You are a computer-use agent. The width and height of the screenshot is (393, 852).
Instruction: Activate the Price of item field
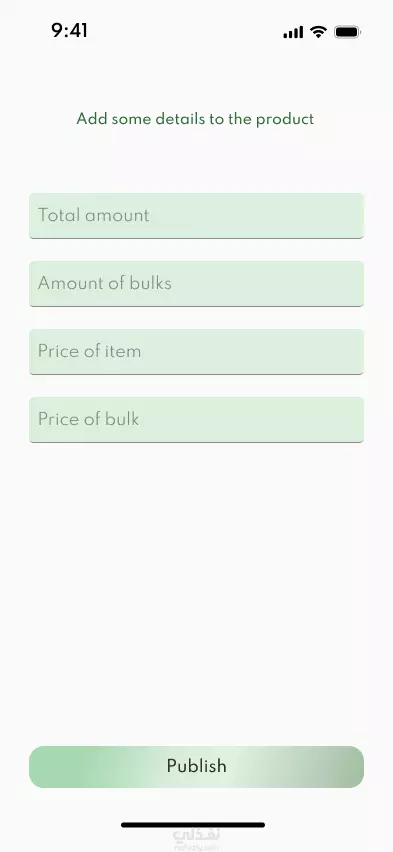(196, 352)
